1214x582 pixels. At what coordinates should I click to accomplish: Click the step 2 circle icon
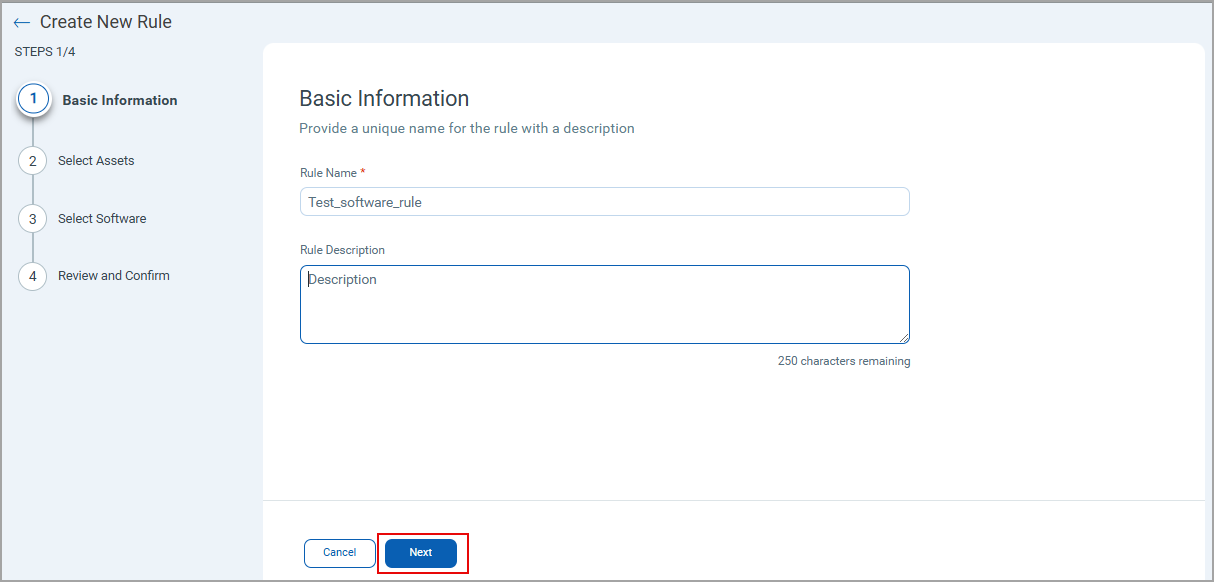coord(33,160)
